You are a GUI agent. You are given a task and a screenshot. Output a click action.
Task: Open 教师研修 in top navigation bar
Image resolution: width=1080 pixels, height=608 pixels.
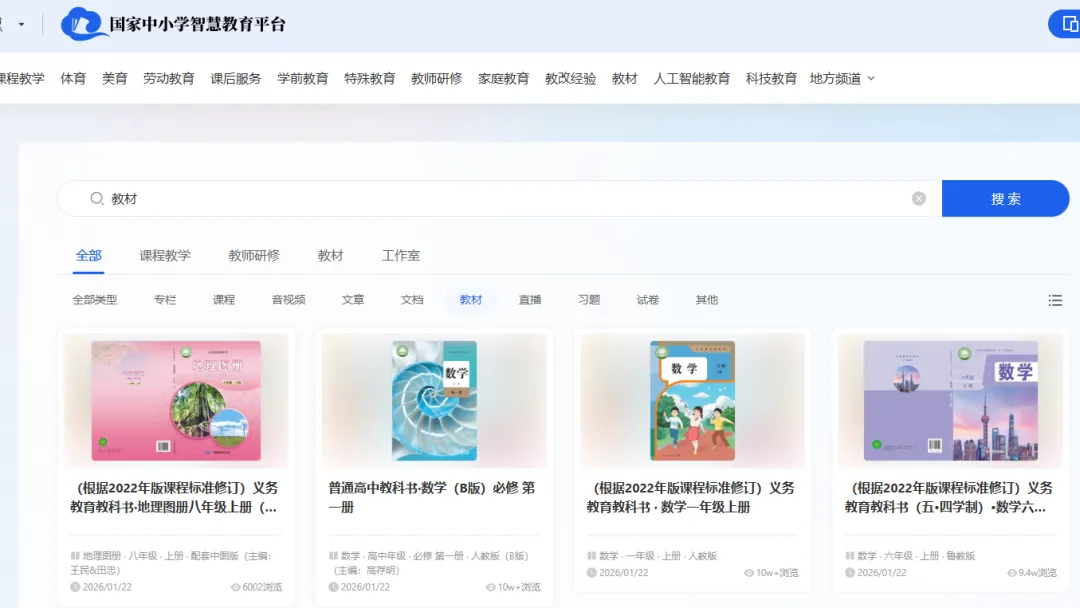tap(436, 78)
